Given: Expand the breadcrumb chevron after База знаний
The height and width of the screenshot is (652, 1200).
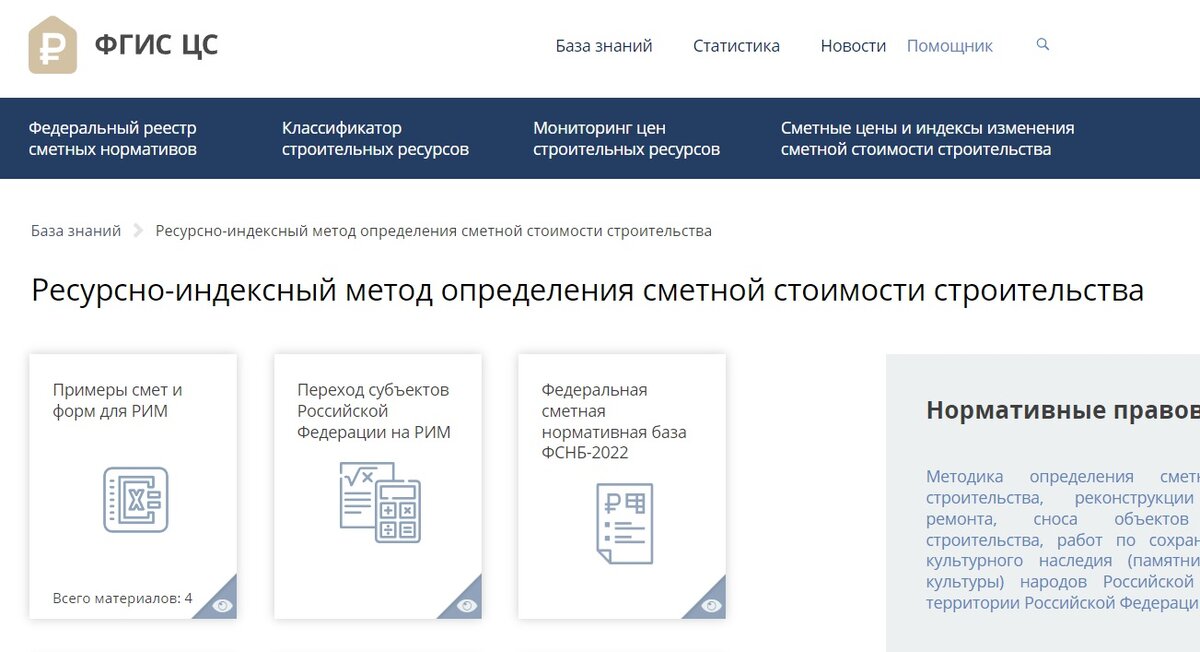Looking at the screenshot, I should coord(138,230).
